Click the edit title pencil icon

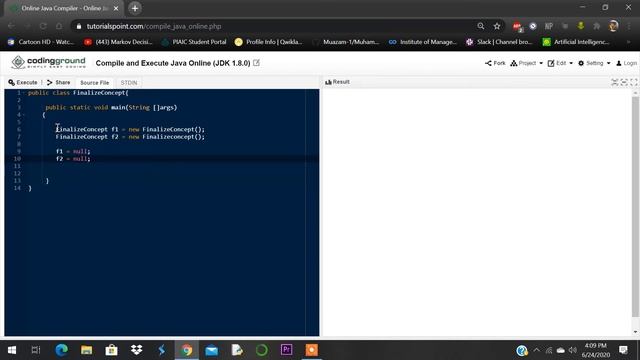(x=256, y=63)
